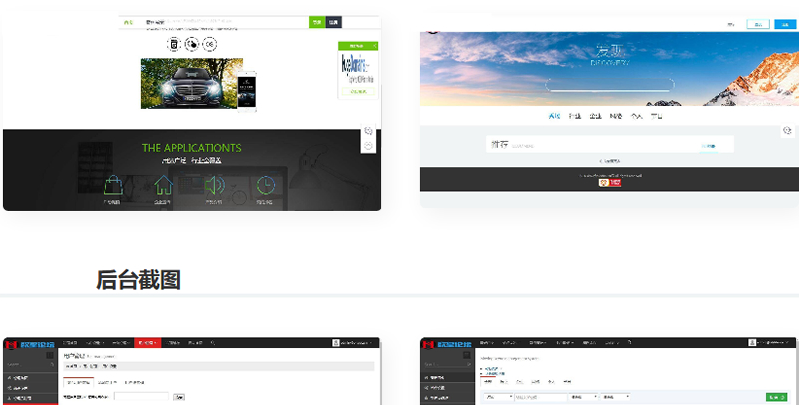Click the 后台截图 heading
Viewport: 799px width, 405px height.
tap(138, 280)
